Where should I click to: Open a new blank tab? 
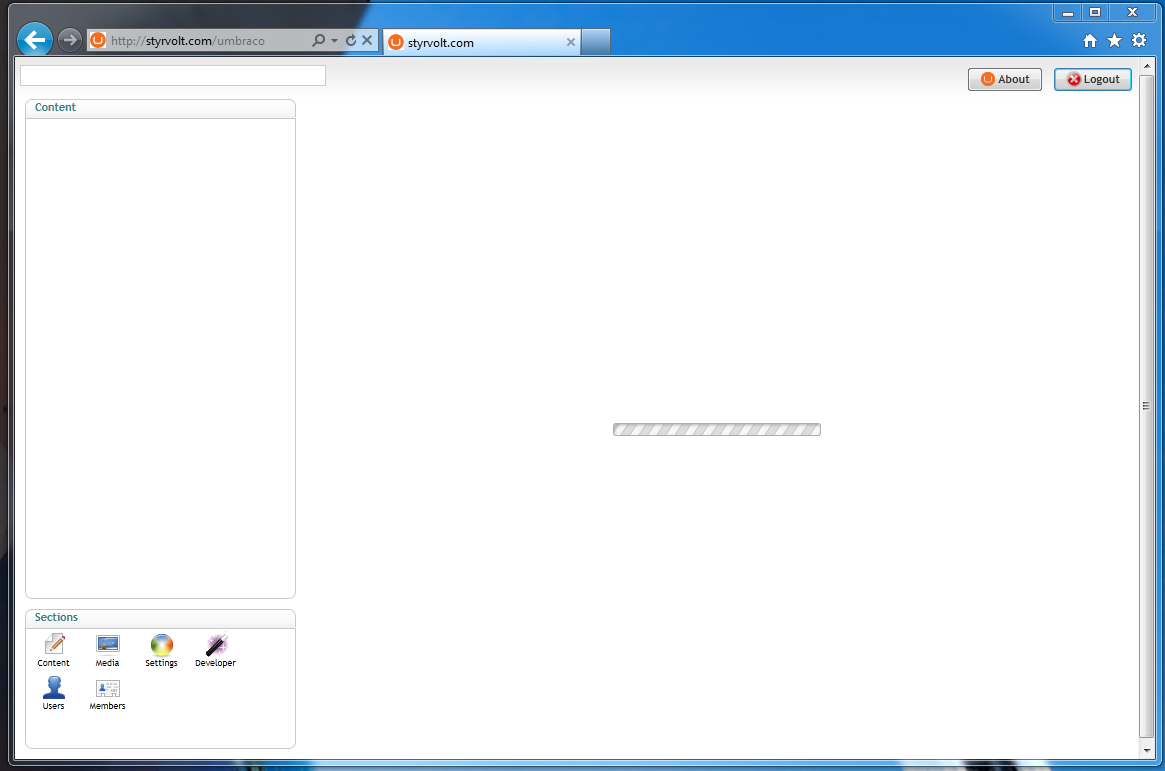click(x=595, y=42)
